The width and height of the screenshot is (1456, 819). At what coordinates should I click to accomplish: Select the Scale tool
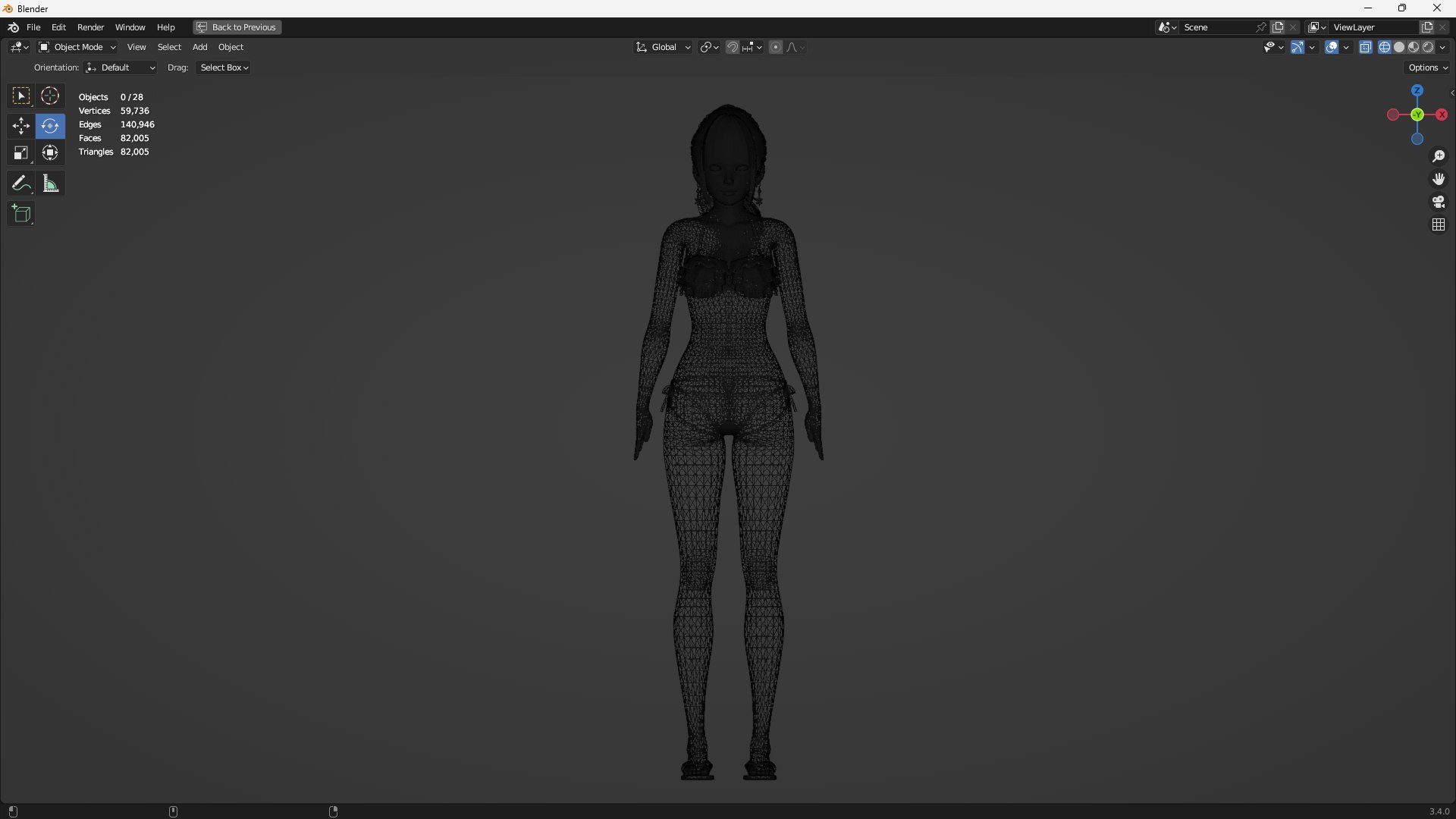(x=20, y=153)
